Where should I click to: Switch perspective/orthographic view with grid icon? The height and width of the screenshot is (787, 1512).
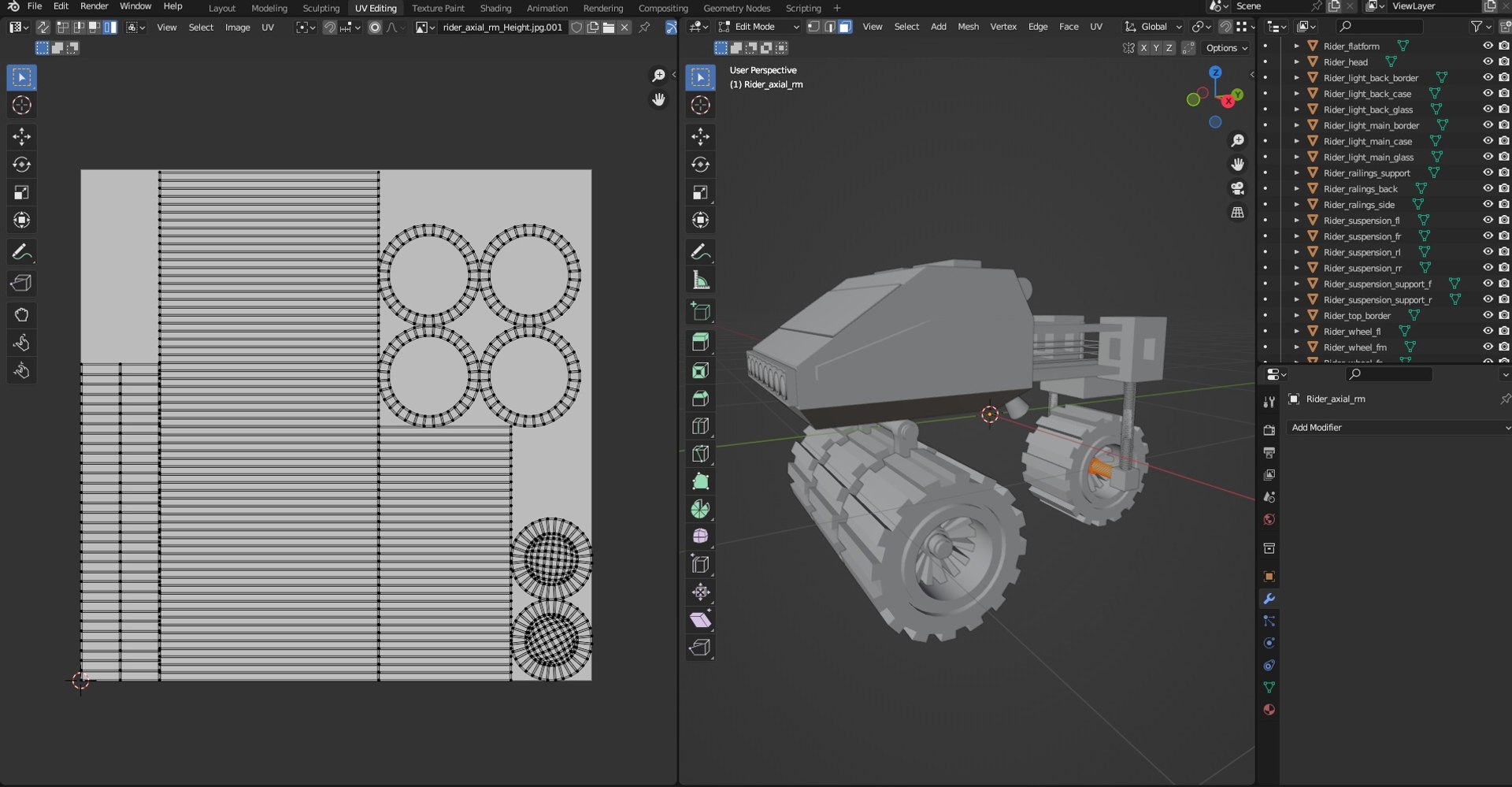click(x=1238, y=213)
